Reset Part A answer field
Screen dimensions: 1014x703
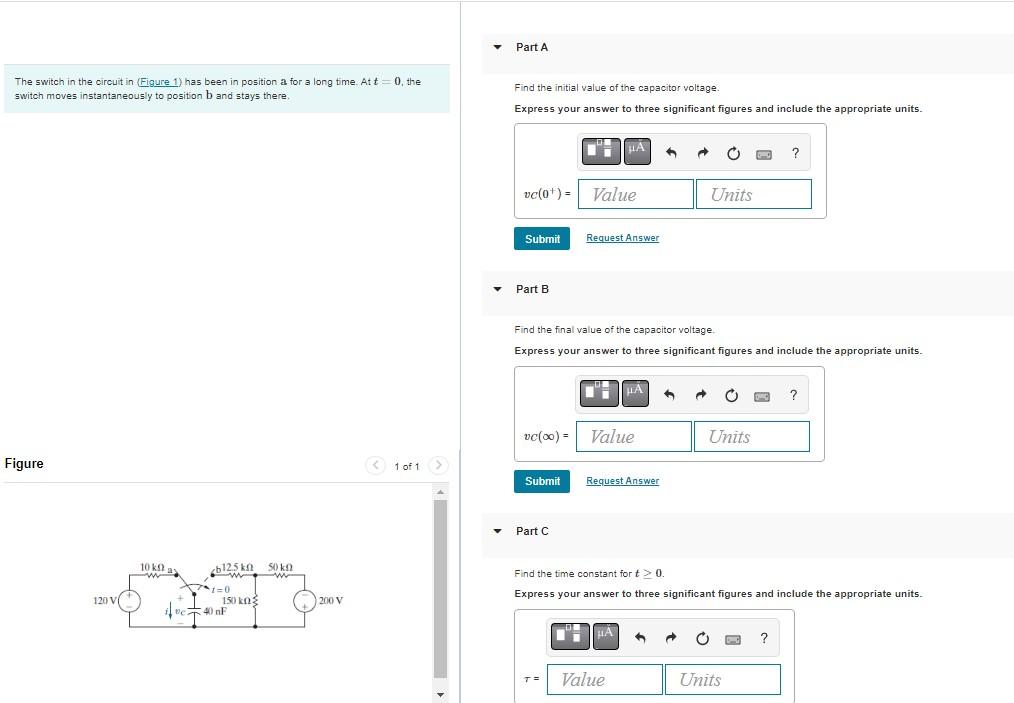pos(733,153)
